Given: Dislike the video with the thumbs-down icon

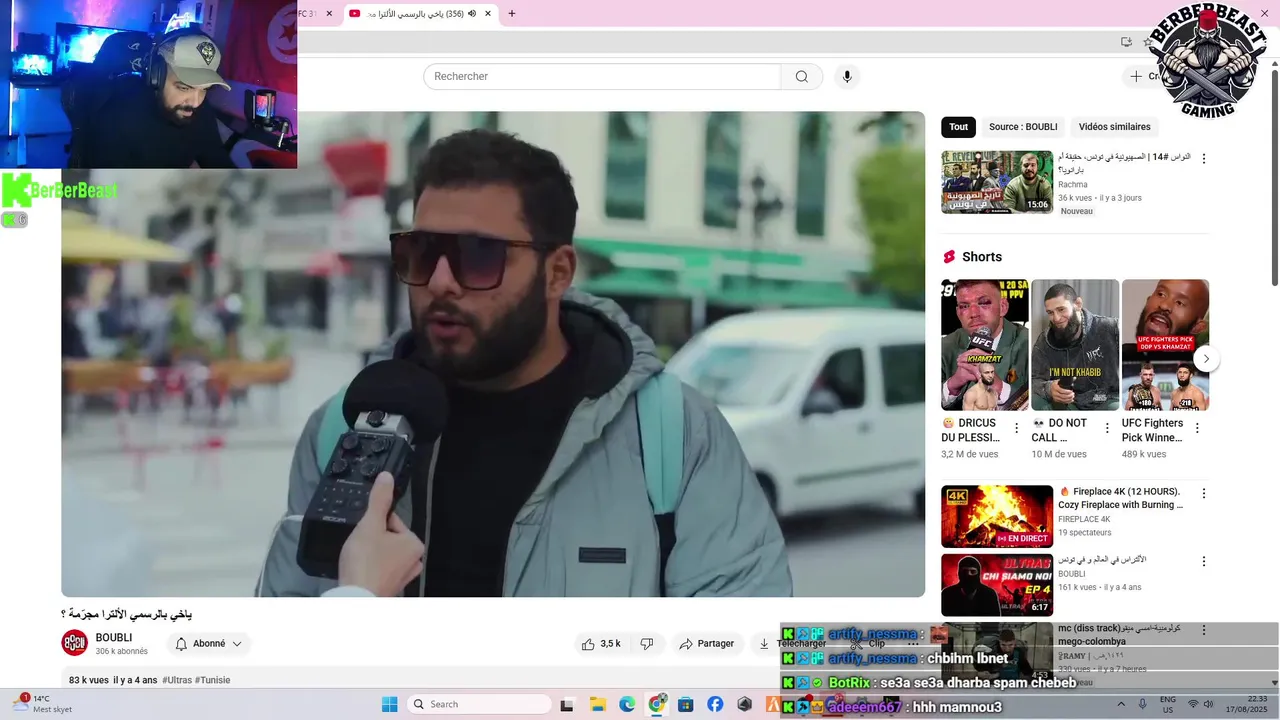Looking at the screenshot, I should 647,644.
